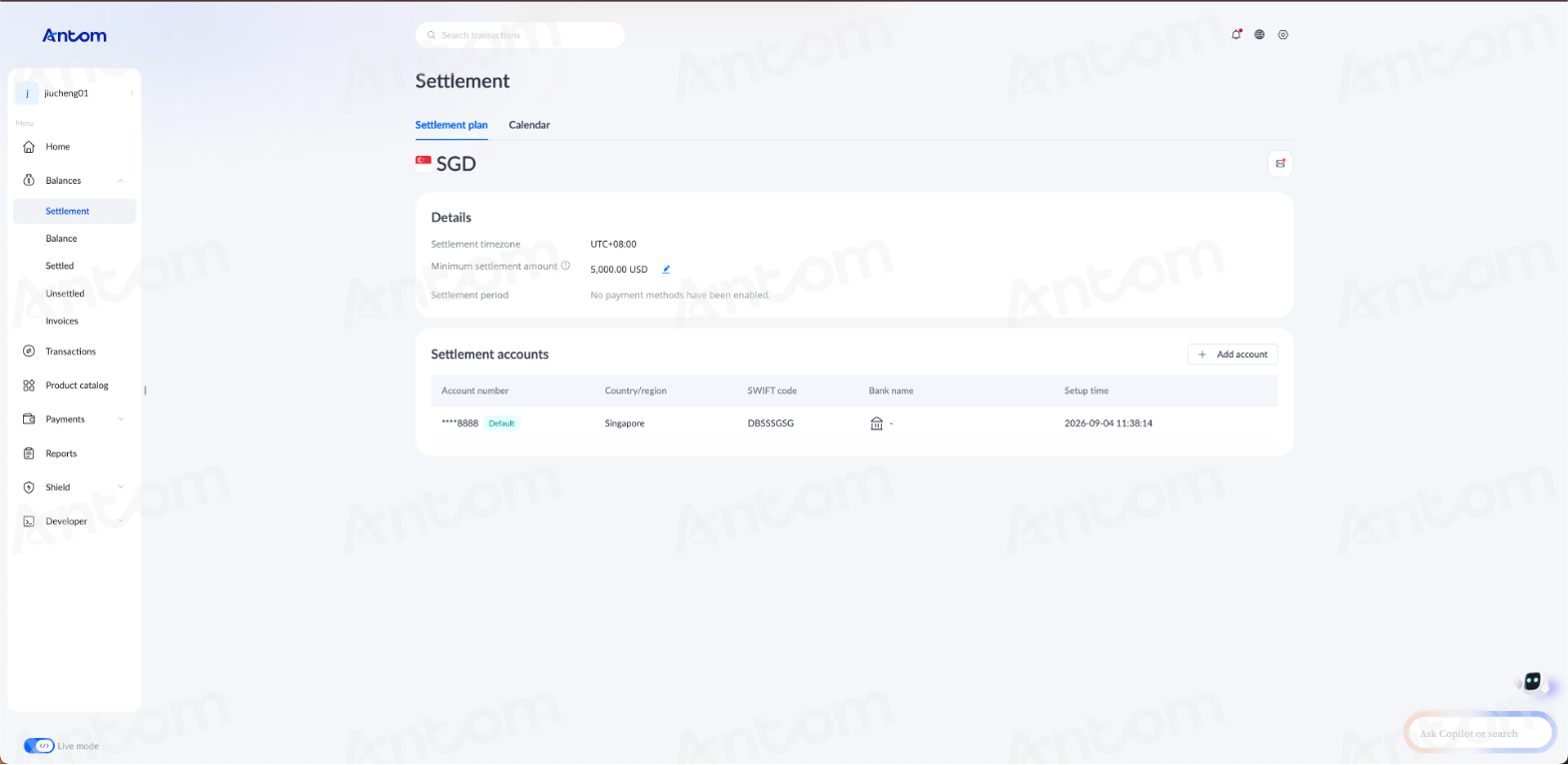Open Reports using its document icon
The image size is (1568, 765).
pyautogui.click(x=29, y=453)
